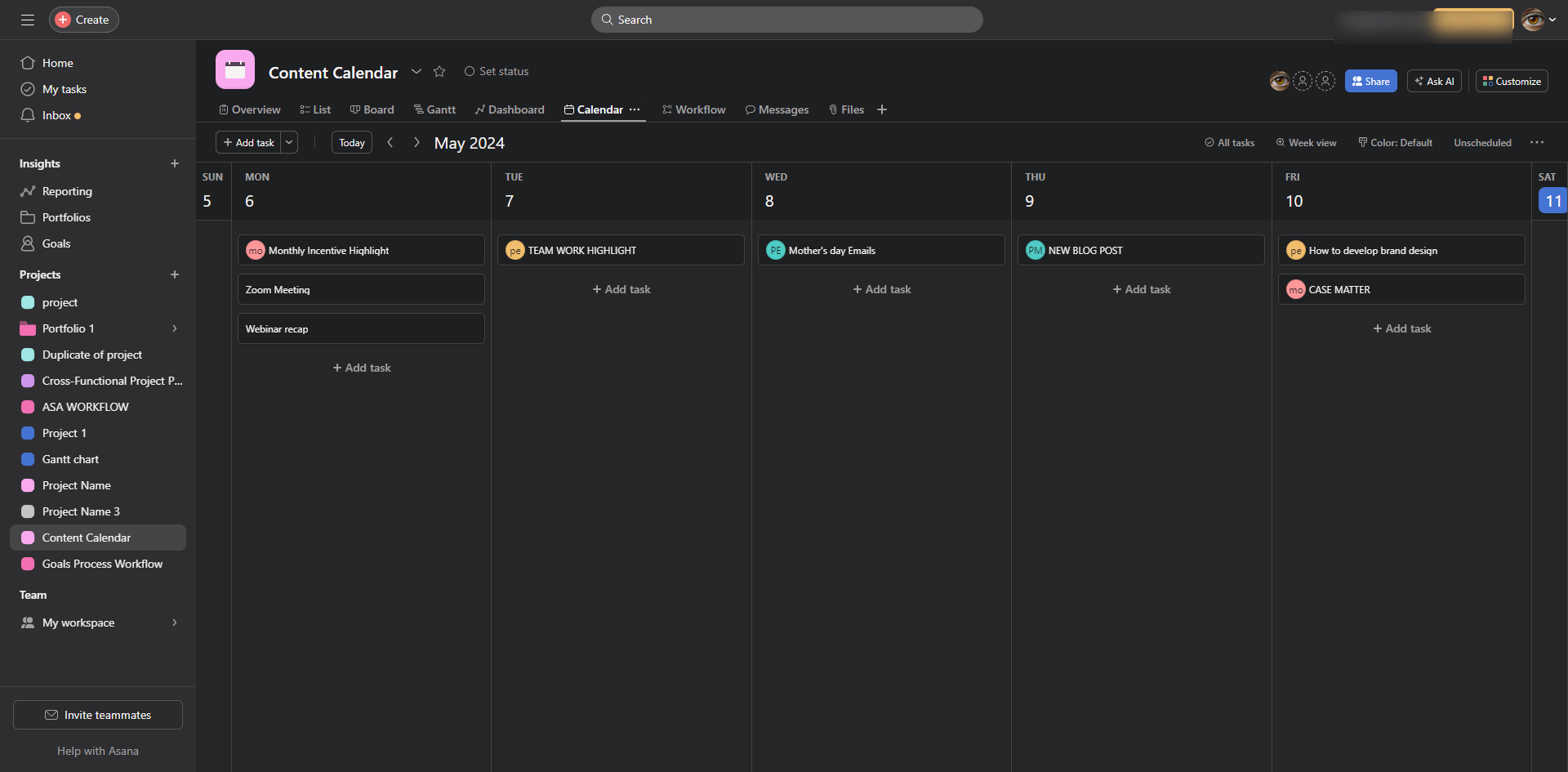Image resolution: width=1568 pixels, height=772 pixels.
Task: Click Invite teammates button
Action: [98, 715]
